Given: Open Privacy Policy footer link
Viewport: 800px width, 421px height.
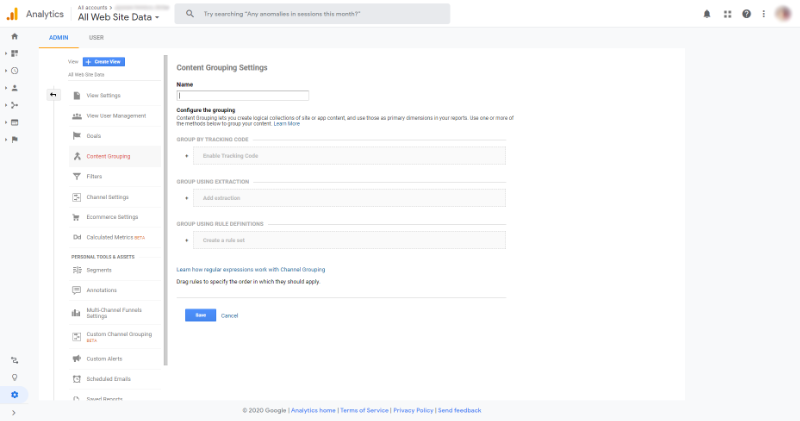Looking at the screenshot, I should 413,410.
